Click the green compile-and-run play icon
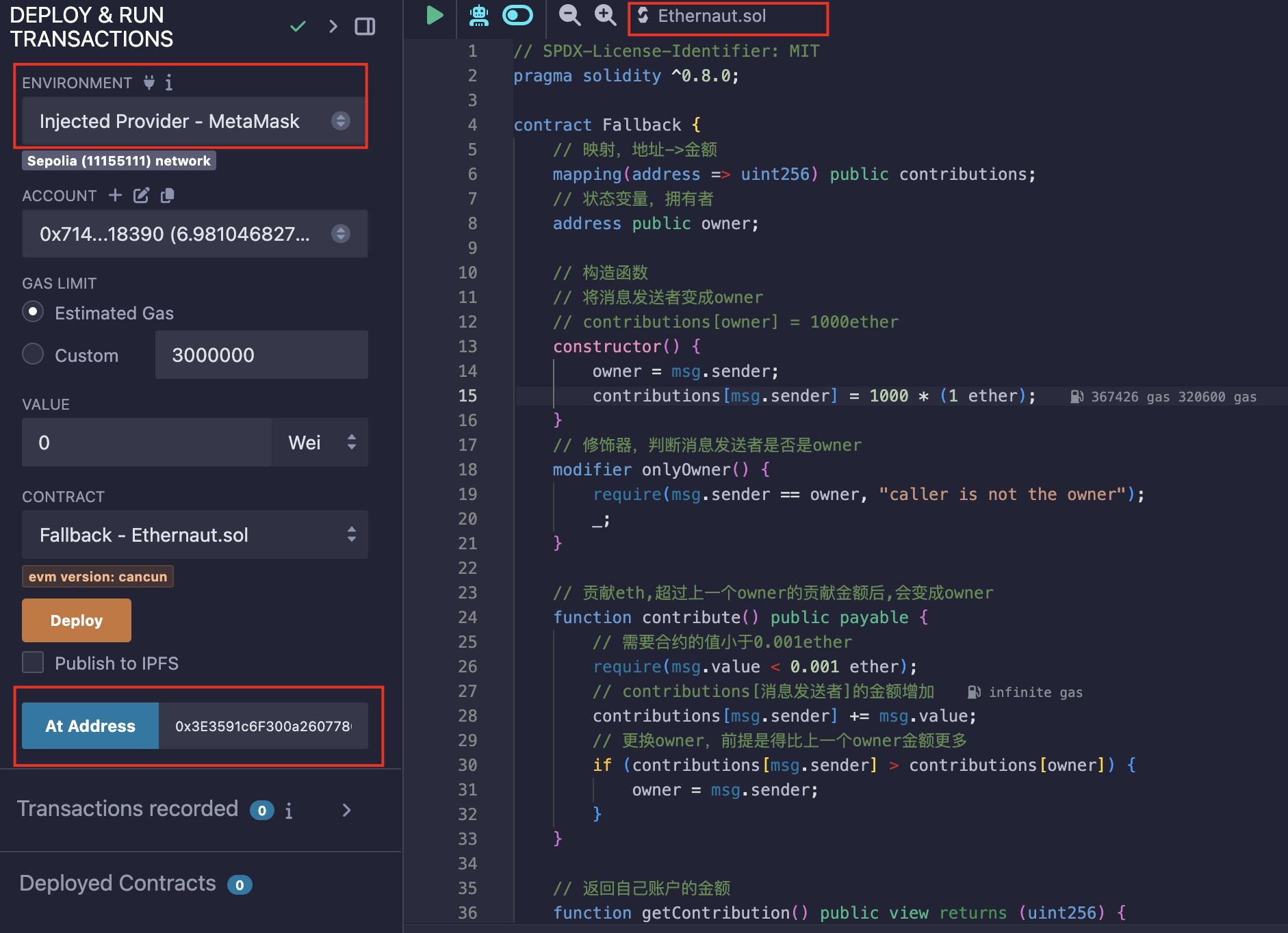Image resolution: width=1288 pixels, height=933 pixels. 435,15
